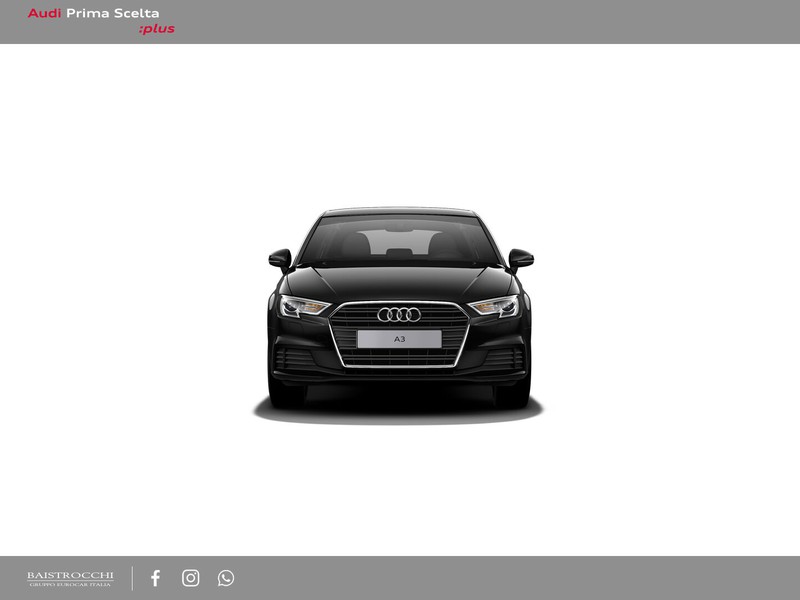Click the Audi Prima Scelta :plus logo

coord(101,21)
